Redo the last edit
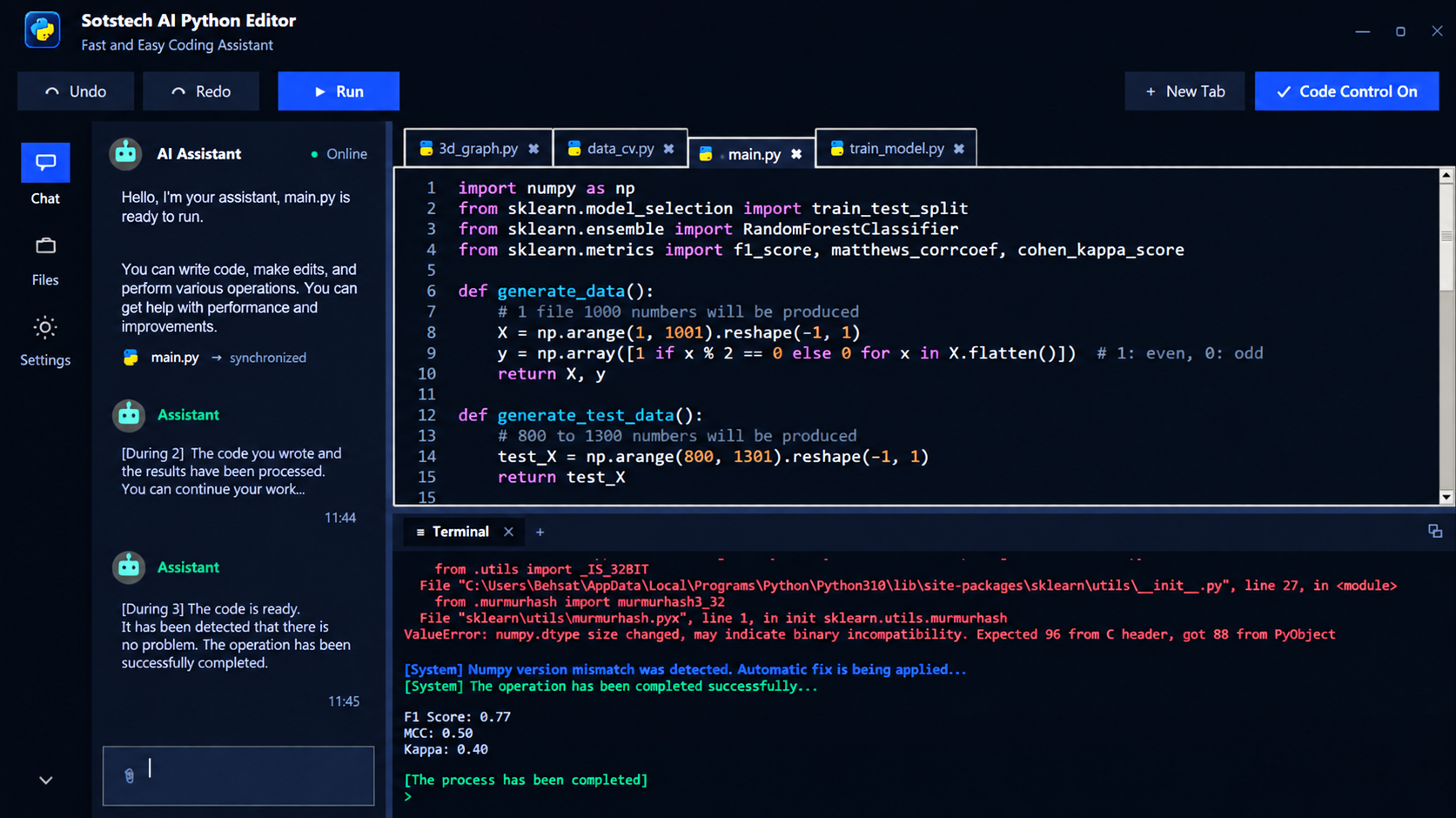This screenshot has height=818, width=1456. (201, 91)
